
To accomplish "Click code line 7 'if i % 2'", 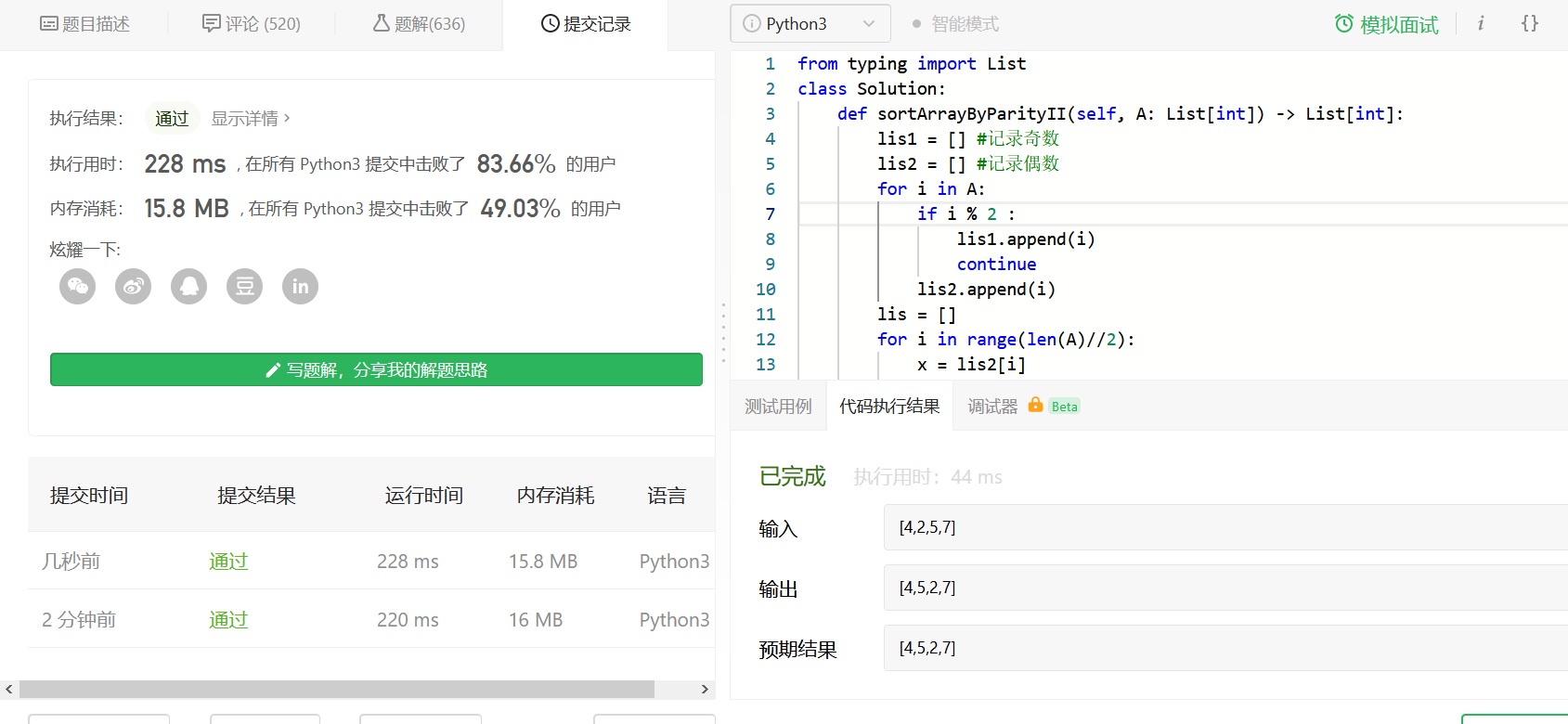I will (965, 213).
